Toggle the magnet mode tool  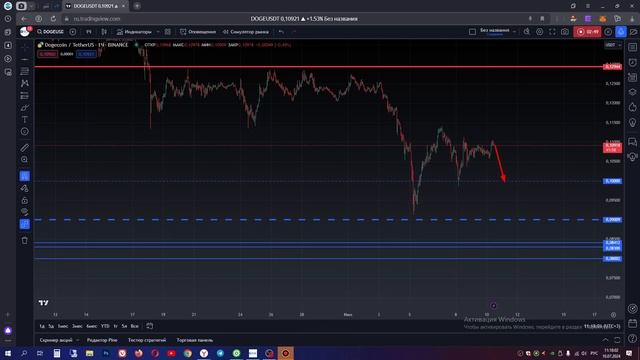click(24, 176)
